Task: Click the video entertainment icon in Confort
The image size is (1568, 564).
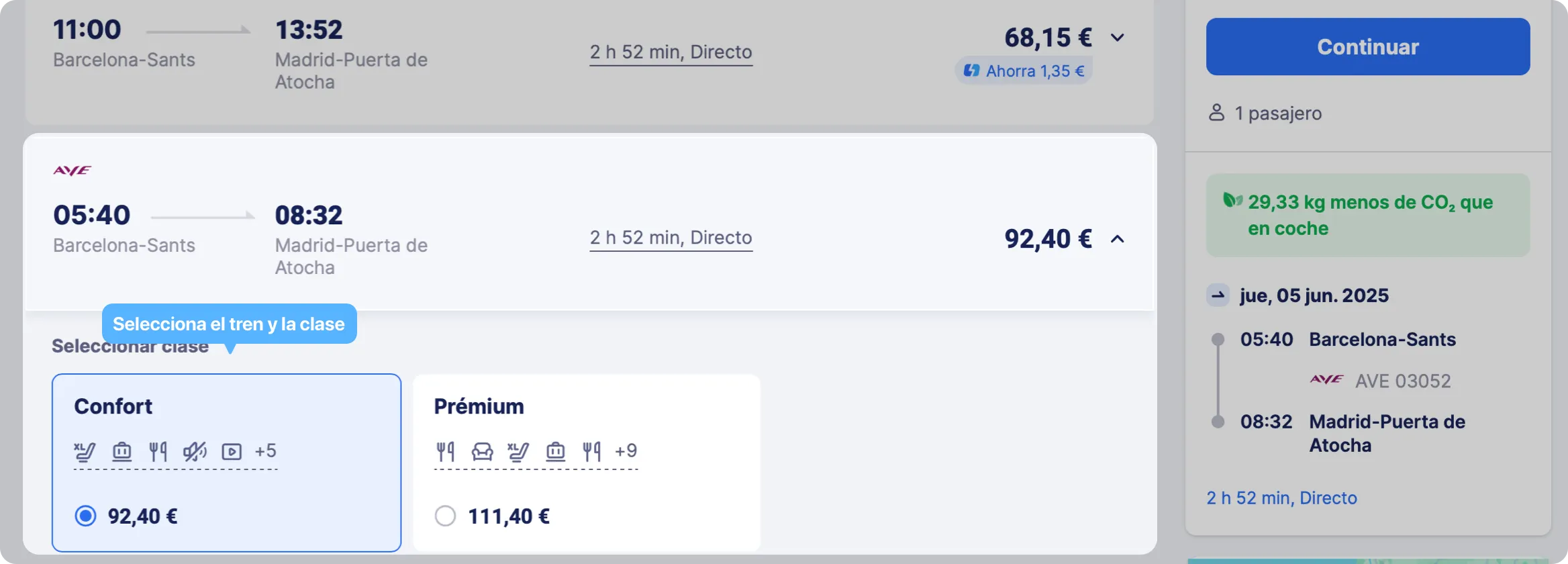Action: pyautogui.click(x=232, y=451)
